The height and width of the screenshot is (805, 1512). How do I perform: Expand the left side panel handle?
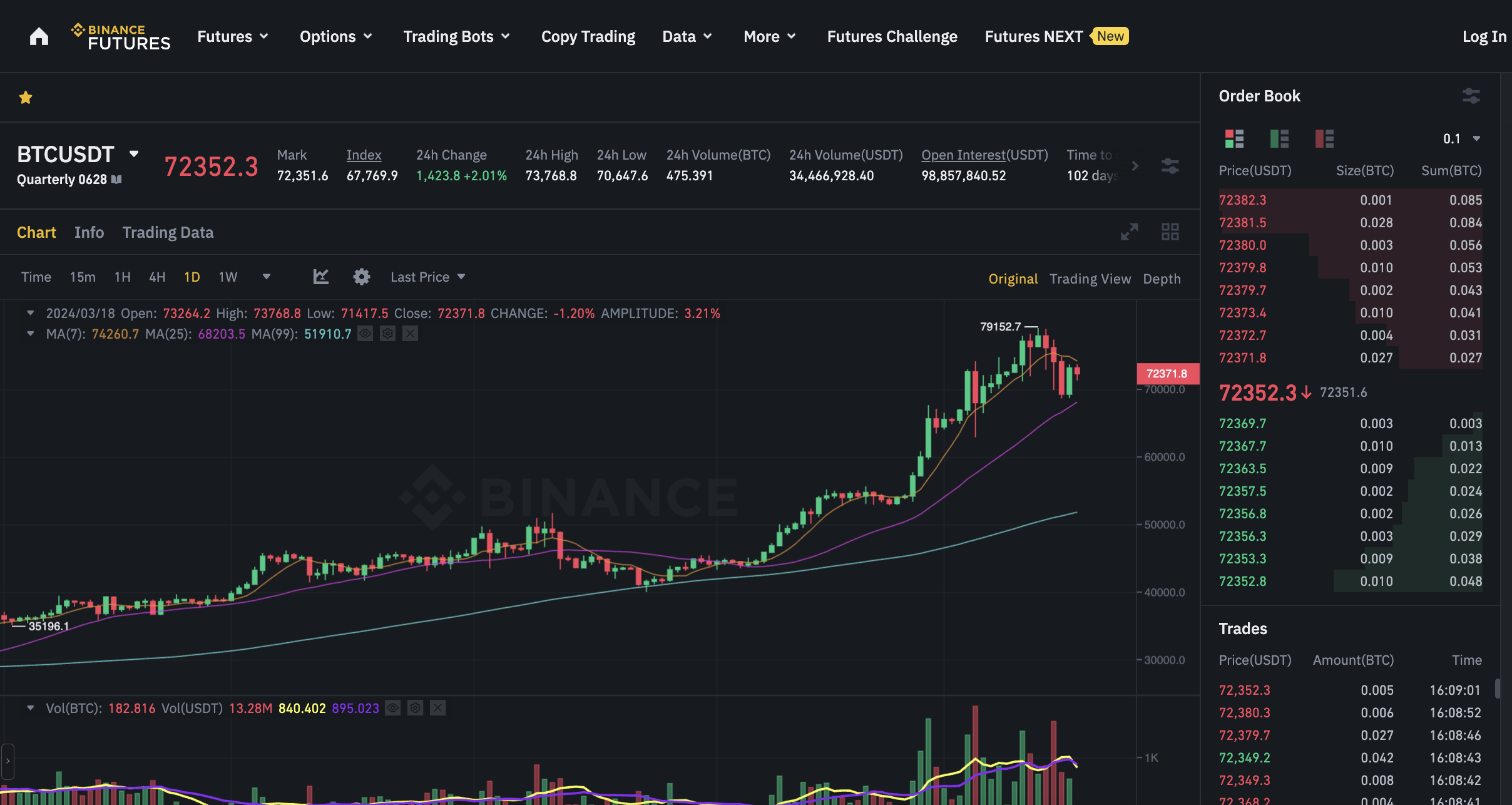(x=8, y=761)
